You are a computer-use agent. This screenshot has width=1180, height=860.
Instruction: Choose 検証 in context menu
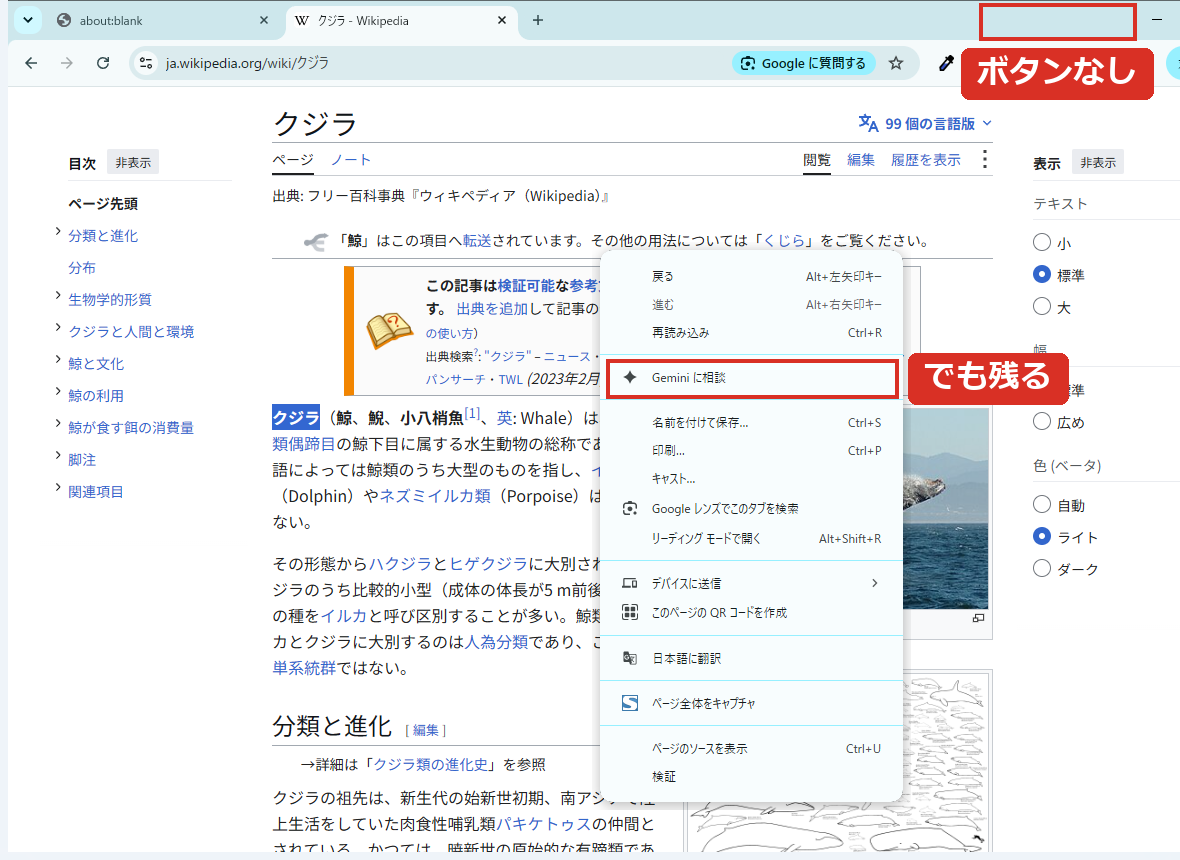[x=751, y=776]
